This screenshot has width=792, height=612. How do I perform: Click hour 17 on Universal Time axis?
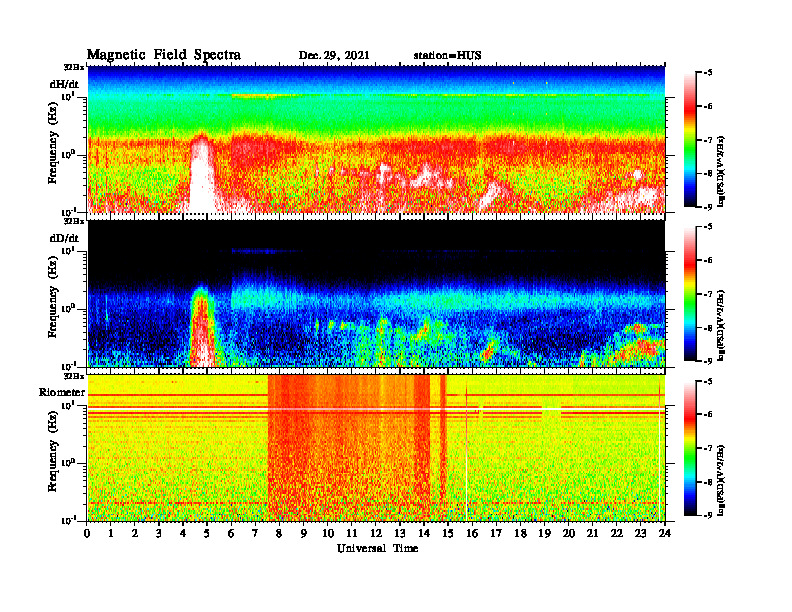click(x=496, y=534)
